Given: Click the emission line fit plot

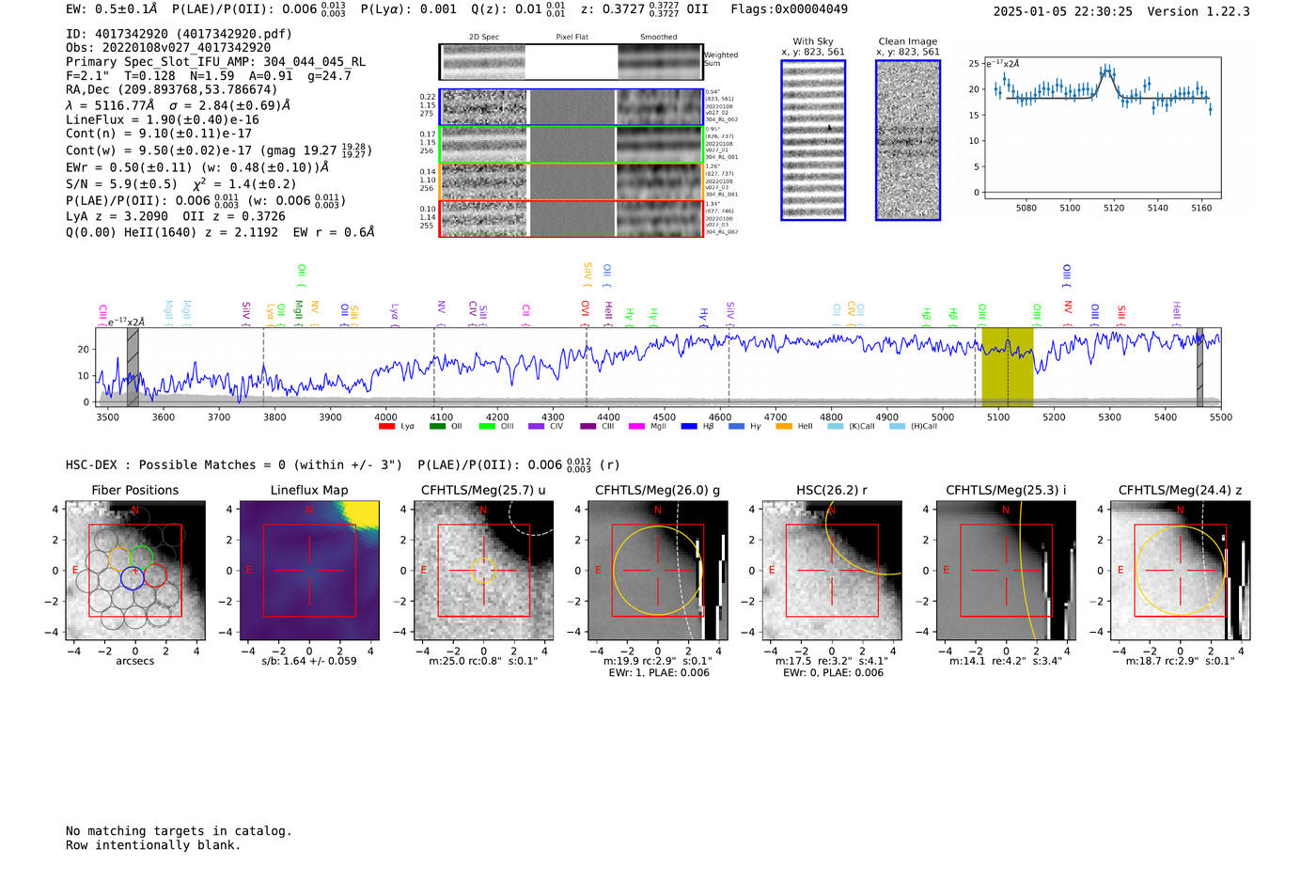Looking at the screenshot, I should point(1102,127).
